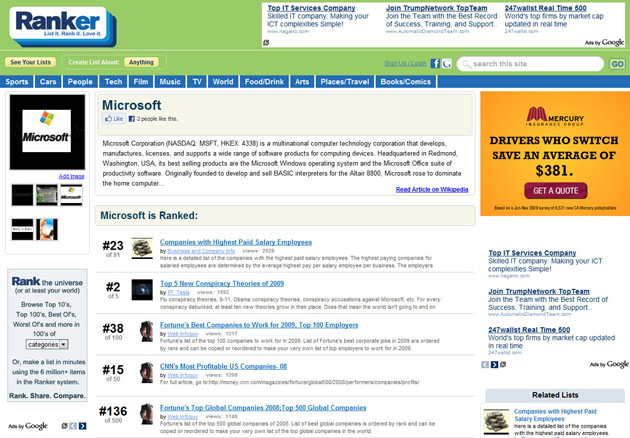
Task: Click the Add Image link
Action: (72, 176)
